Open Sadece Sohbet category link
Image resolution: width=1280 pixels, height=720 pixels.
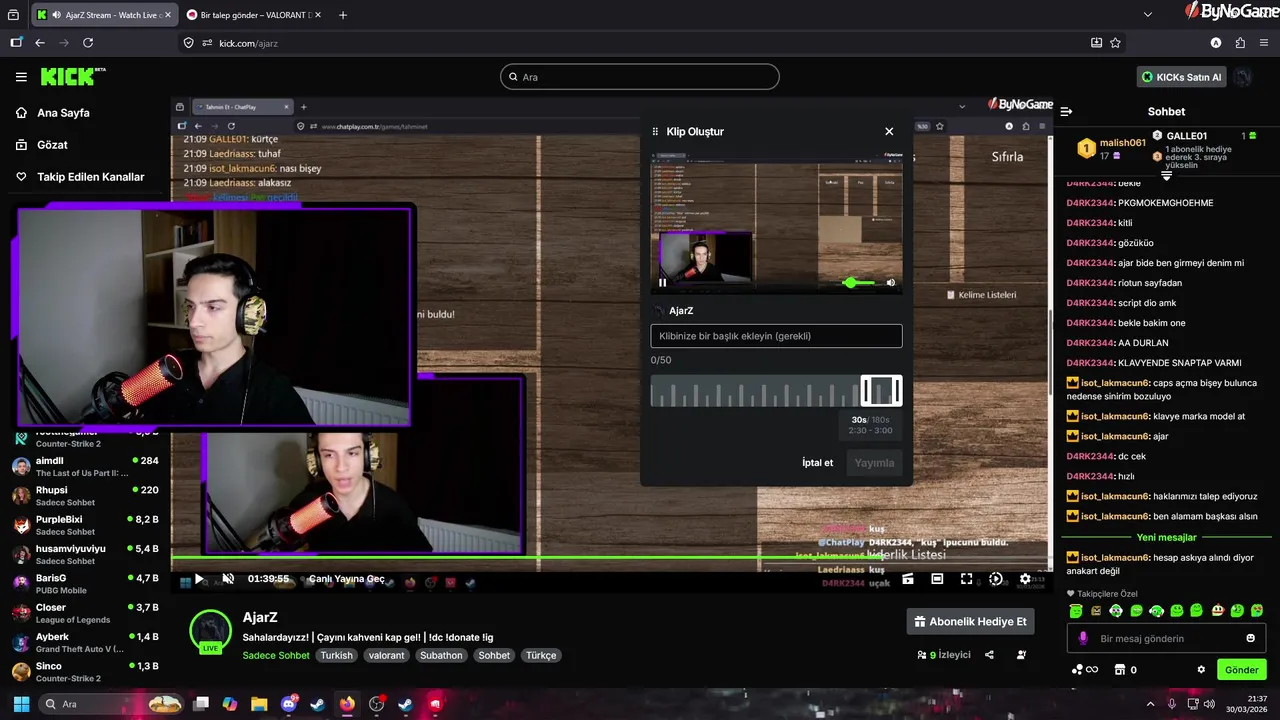276,656
